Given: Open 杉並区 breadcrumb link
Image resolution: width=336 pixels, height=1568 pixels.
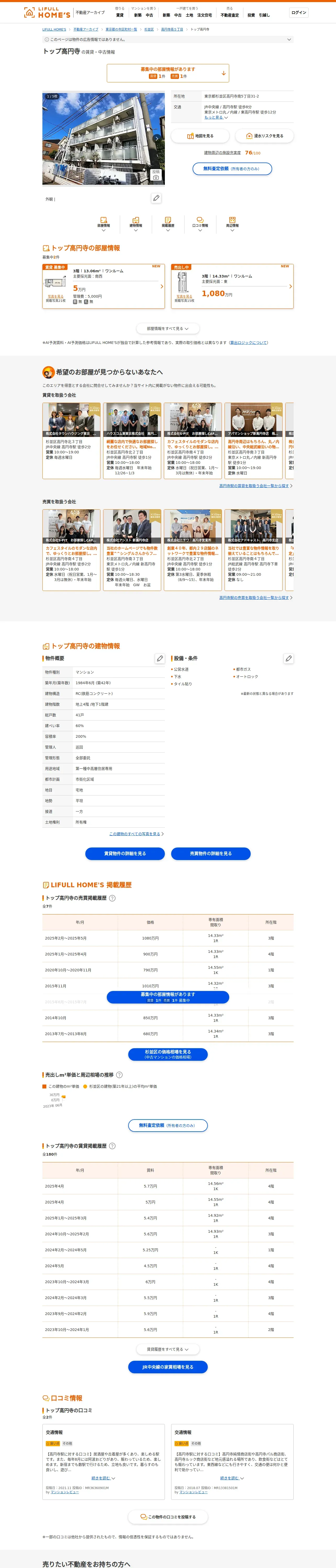Looking at the screenshot, I should point(149,29).
